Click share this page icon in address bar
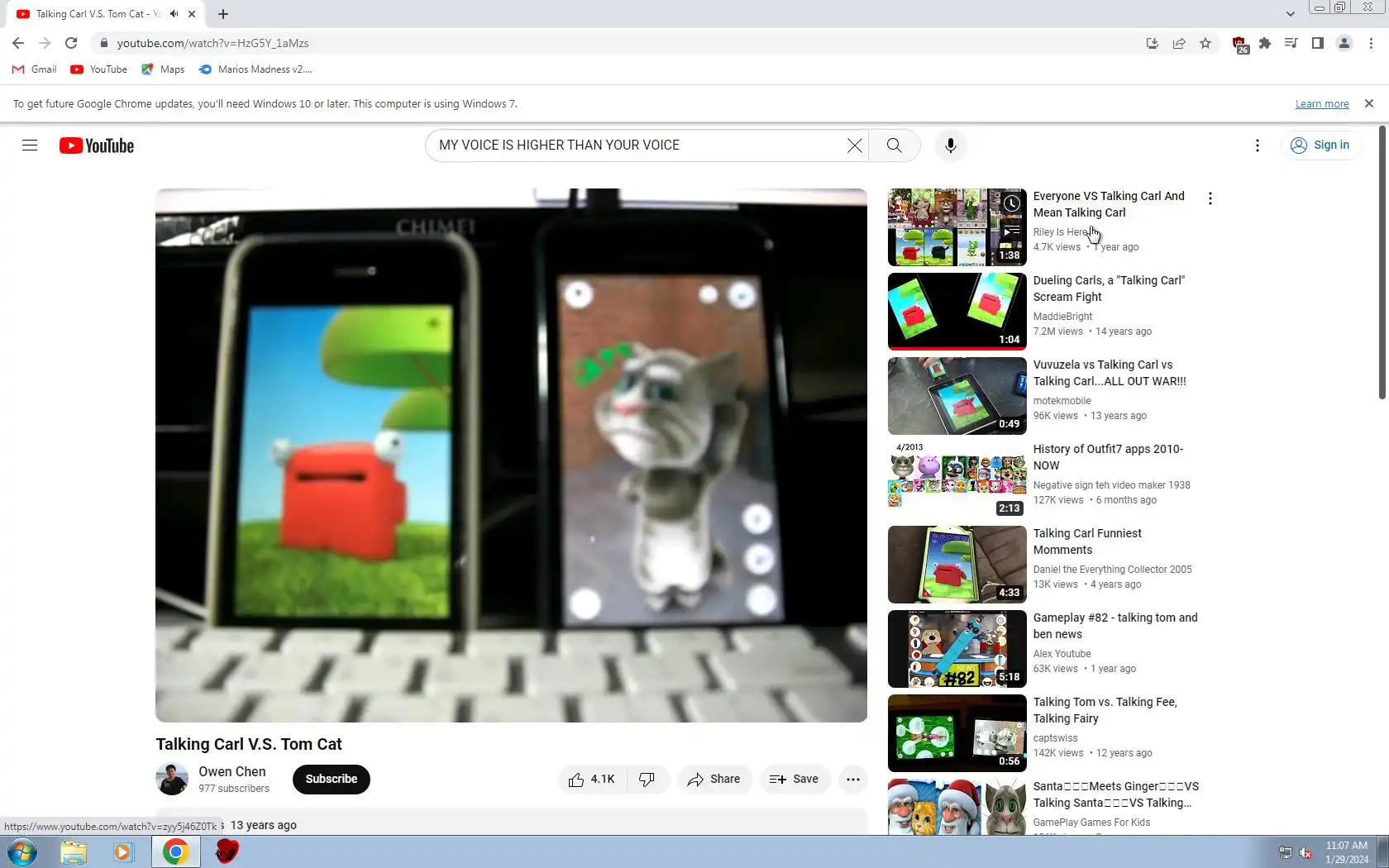Image resolution: width=1389 pixels, height=868 pixels. (1179, 43)
